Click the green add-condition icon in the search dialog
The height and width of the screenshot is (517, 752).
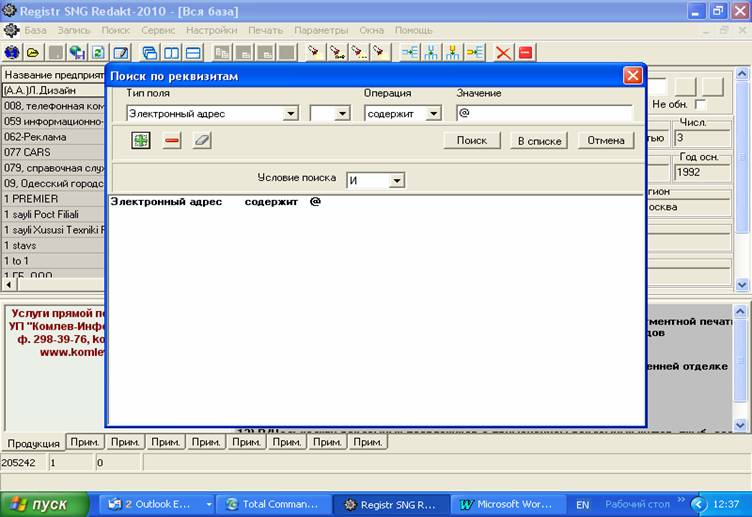click(141, 141)
